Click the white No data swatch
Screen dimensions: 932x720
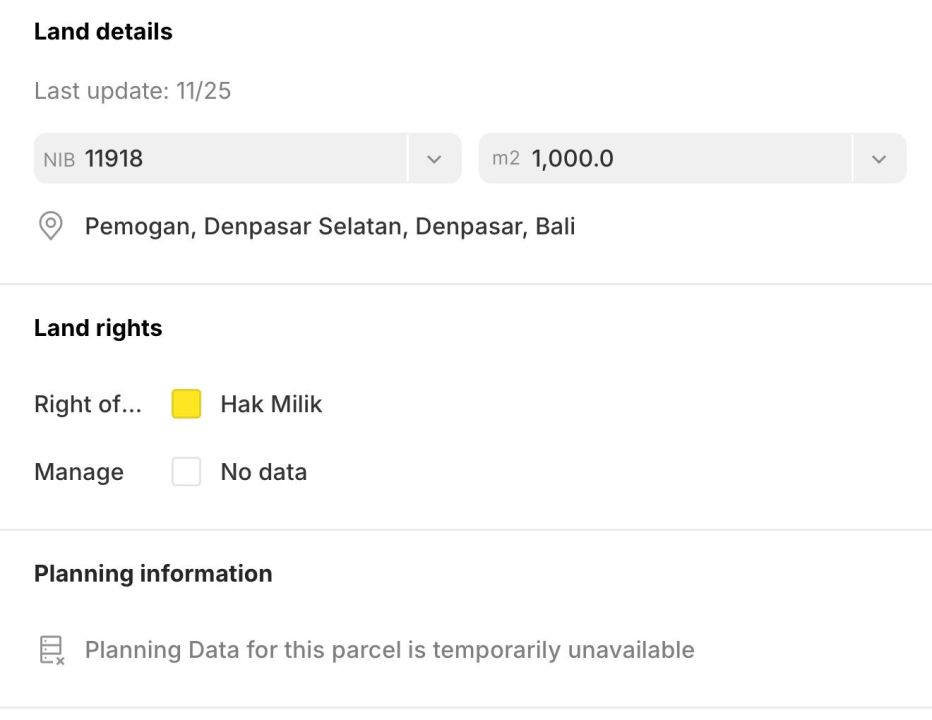tap(186, 472)
